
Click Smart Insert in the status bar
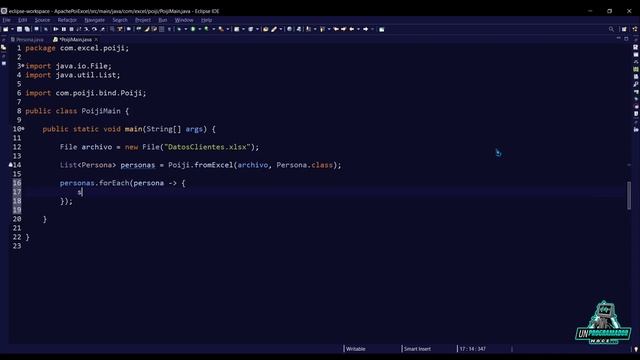click(417, 349)
